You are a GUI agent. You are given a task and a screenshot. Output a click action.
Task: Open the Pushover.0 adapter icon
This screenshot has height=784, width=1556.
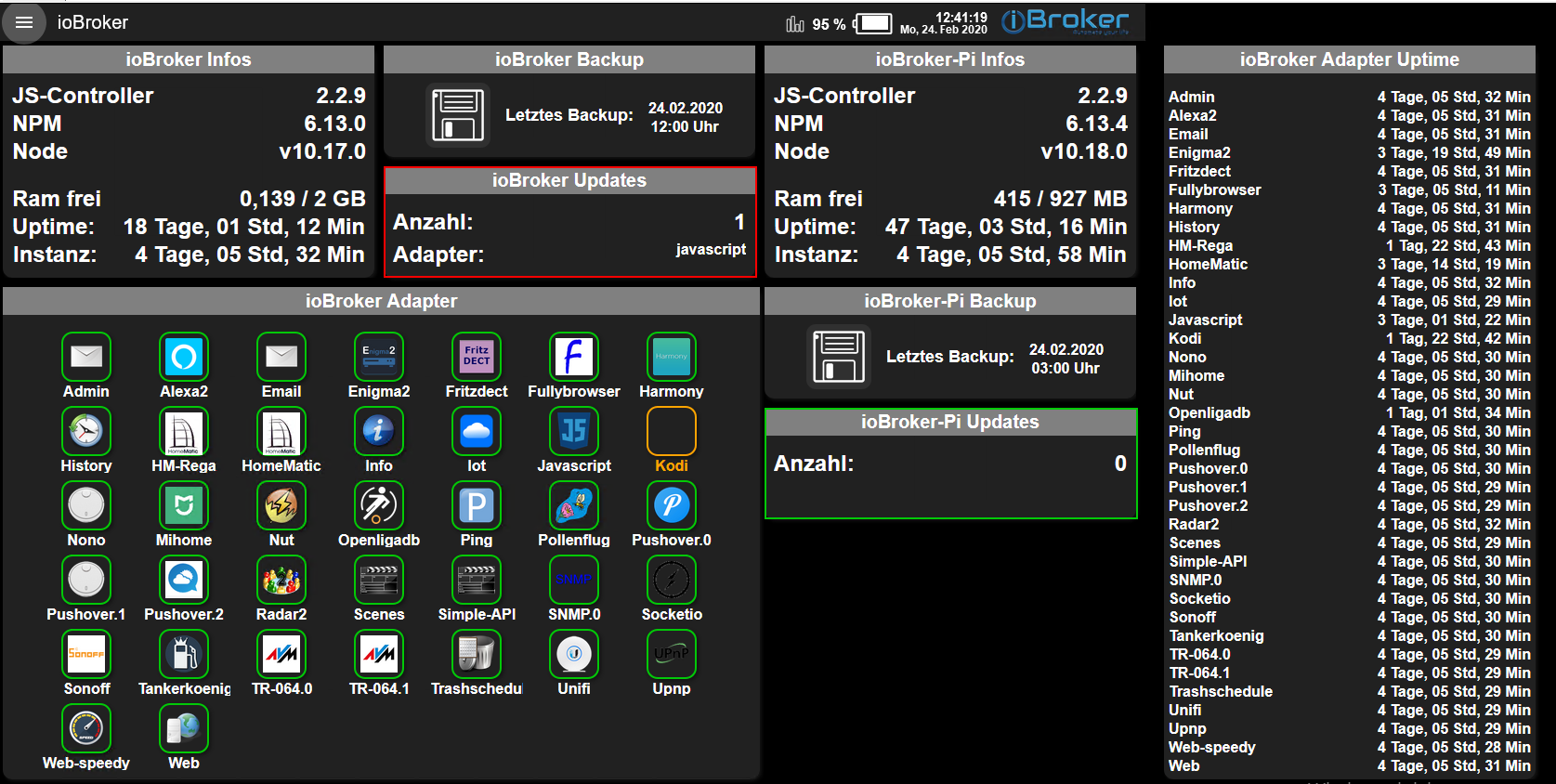pyautogui.click(x=672, y=505)
